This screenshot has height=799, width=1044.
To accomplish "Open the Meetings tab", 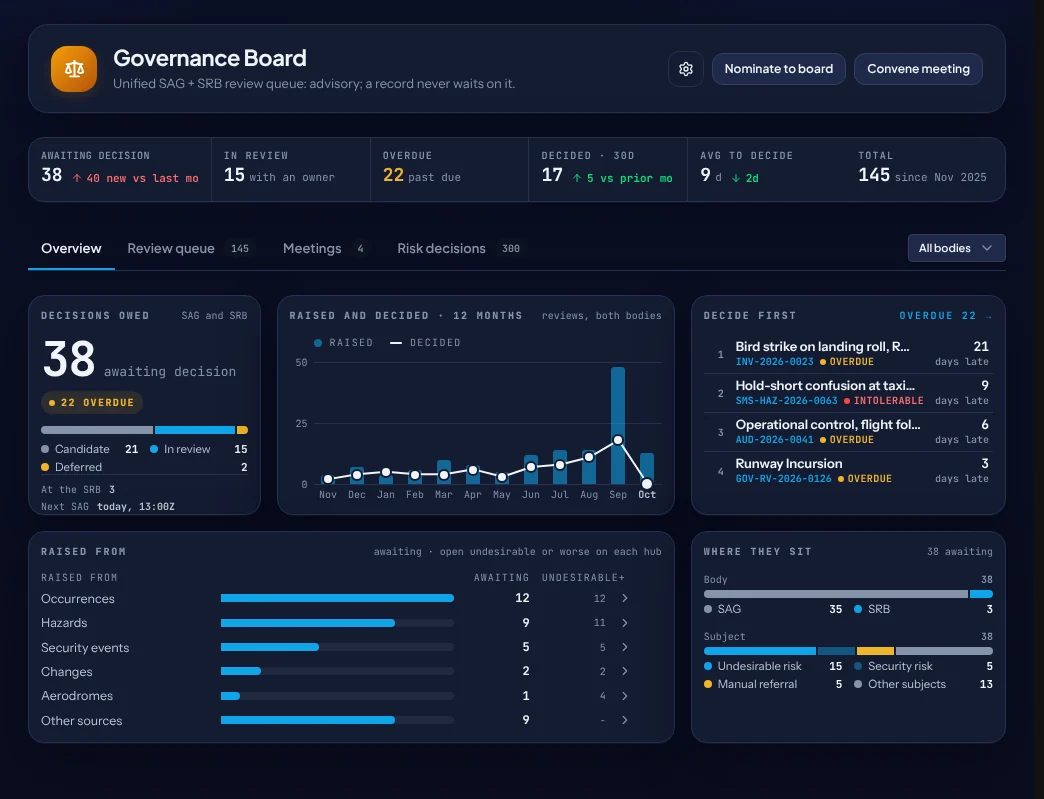I will click(x=325, y=248).
